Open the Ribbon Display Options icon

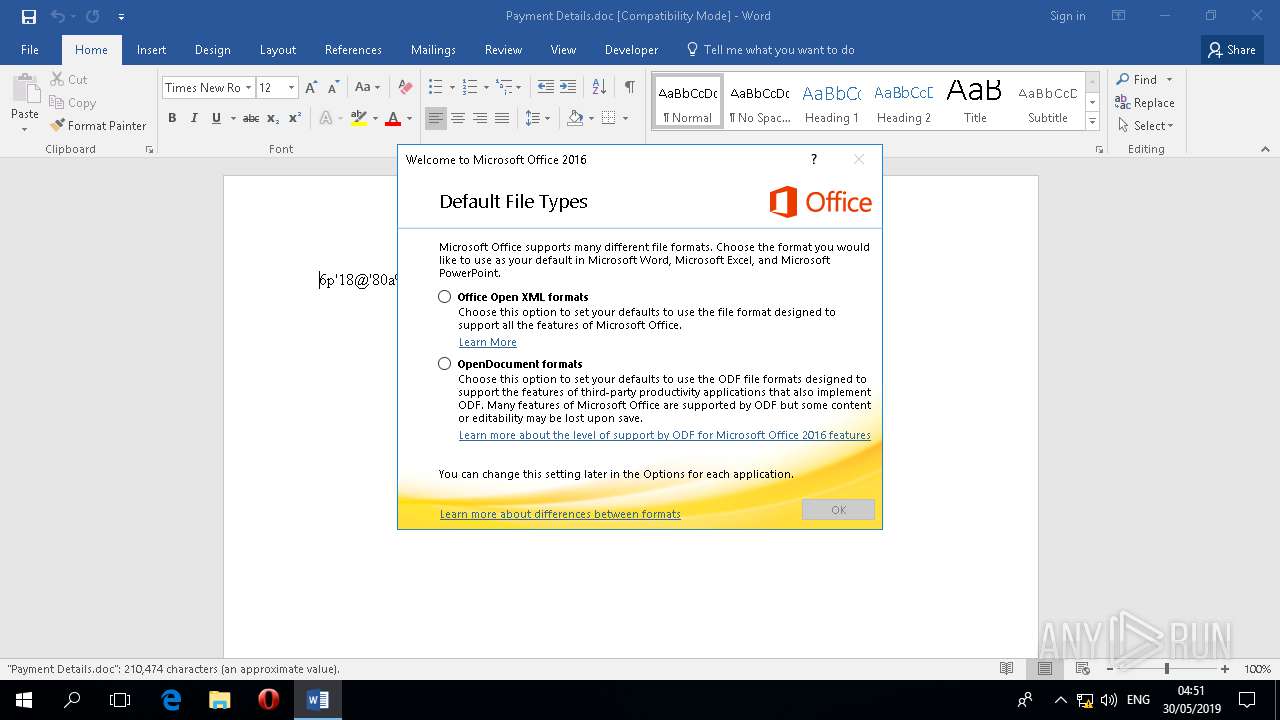[1119, 16]
